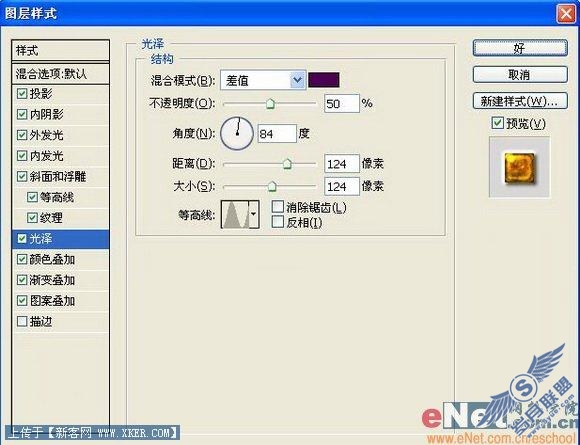Click the 距离 distance field showing 124

point(341,164)
